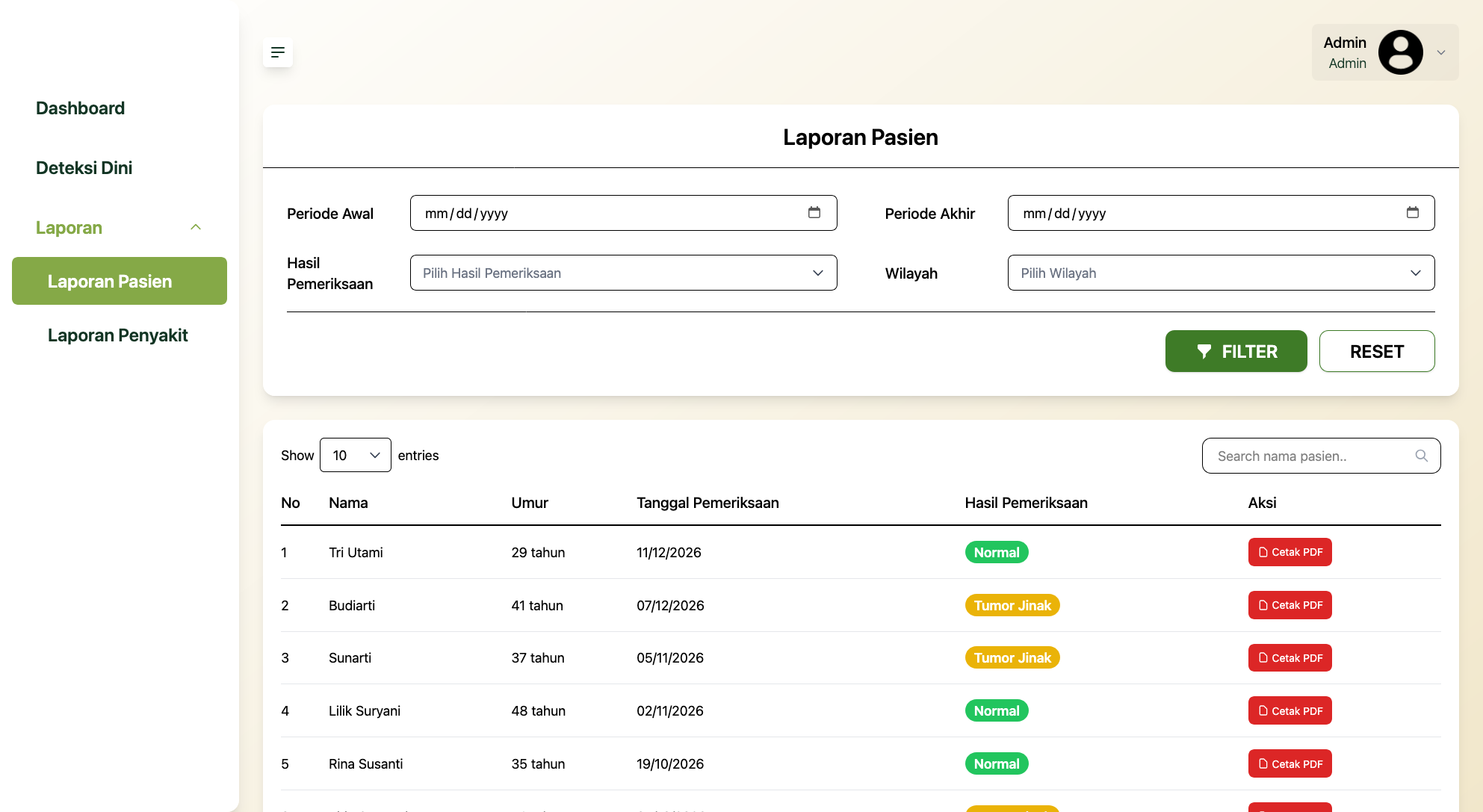Screen dimensions: 1483x812
Task: Click Normal badge in Tri Utami row
Action: click(x=997, y=552)
